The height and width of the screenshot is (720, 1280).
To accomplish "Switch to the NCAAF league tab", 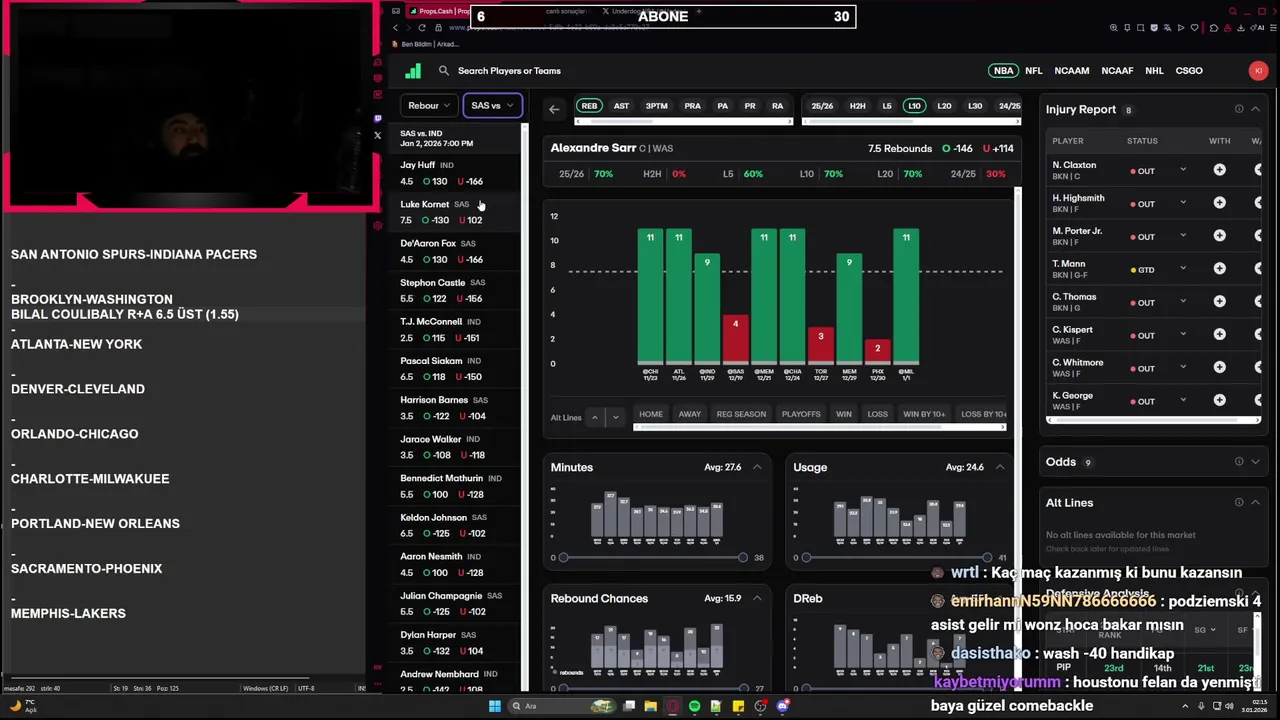I will [1117, 71].
